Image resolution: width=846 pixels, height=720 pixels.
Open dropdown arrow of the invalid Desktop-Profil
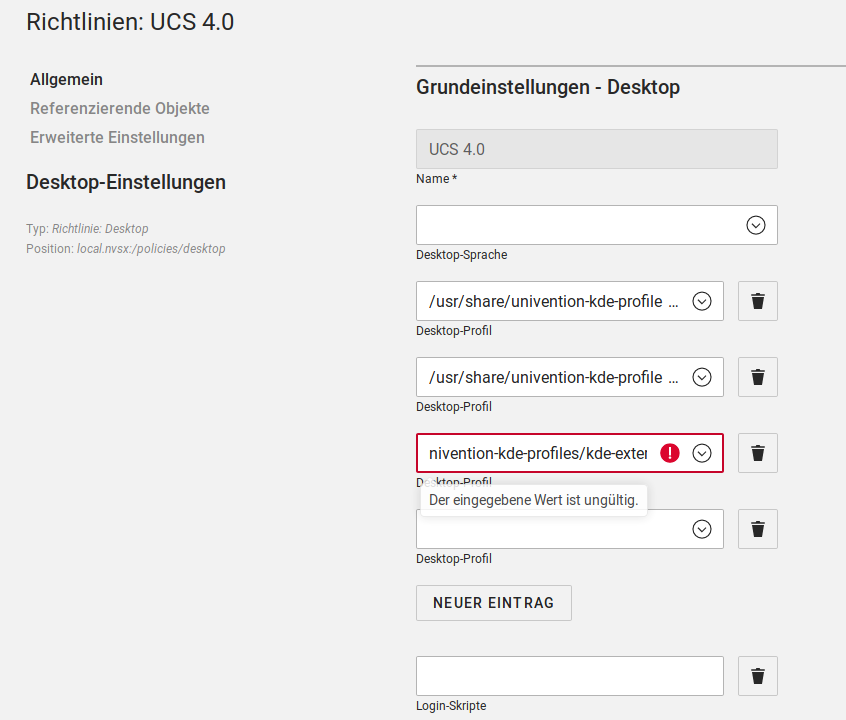[702, 453]
